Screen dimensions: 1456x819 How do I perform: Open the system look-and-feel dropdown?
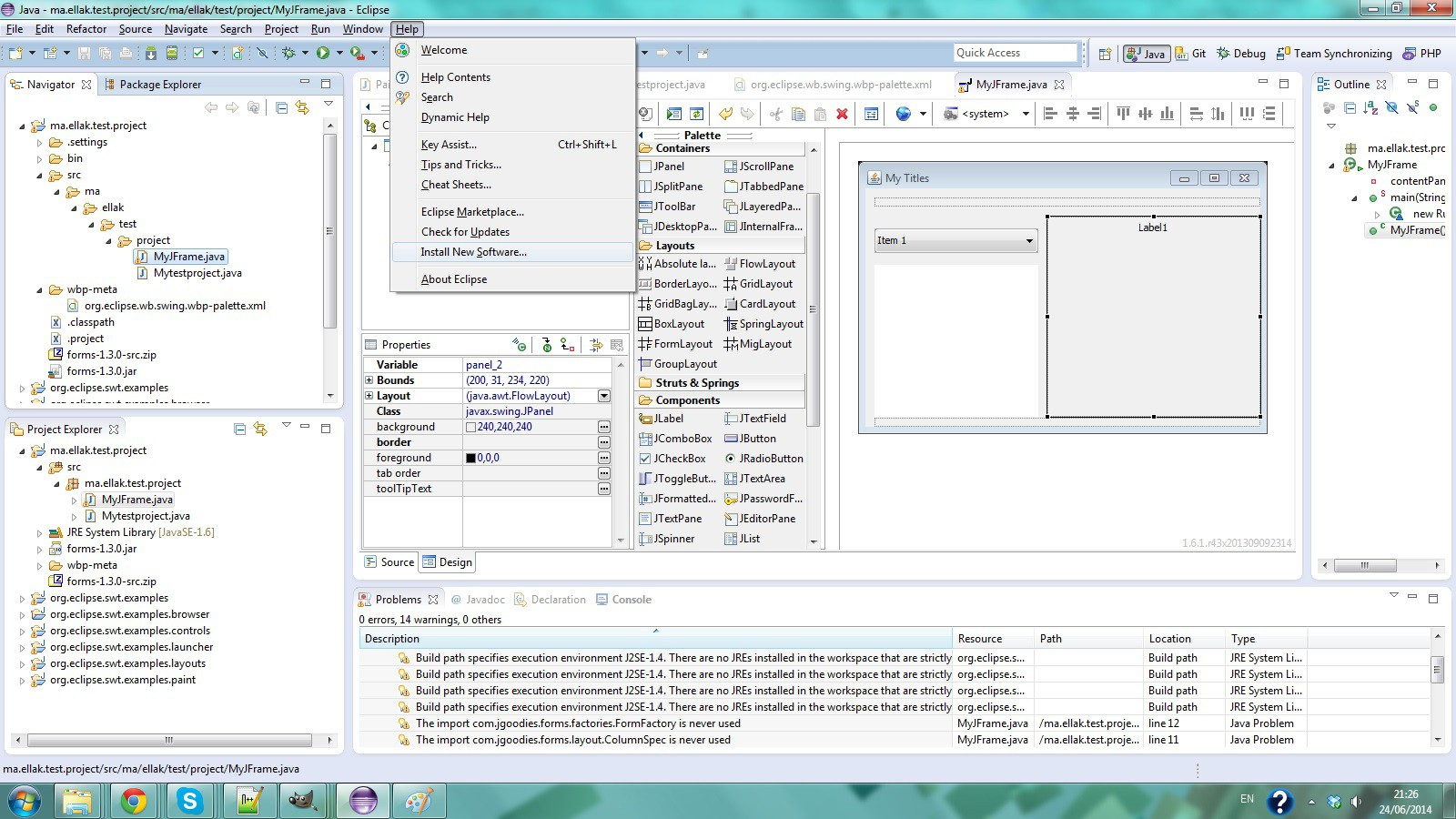coord(1026,114)
